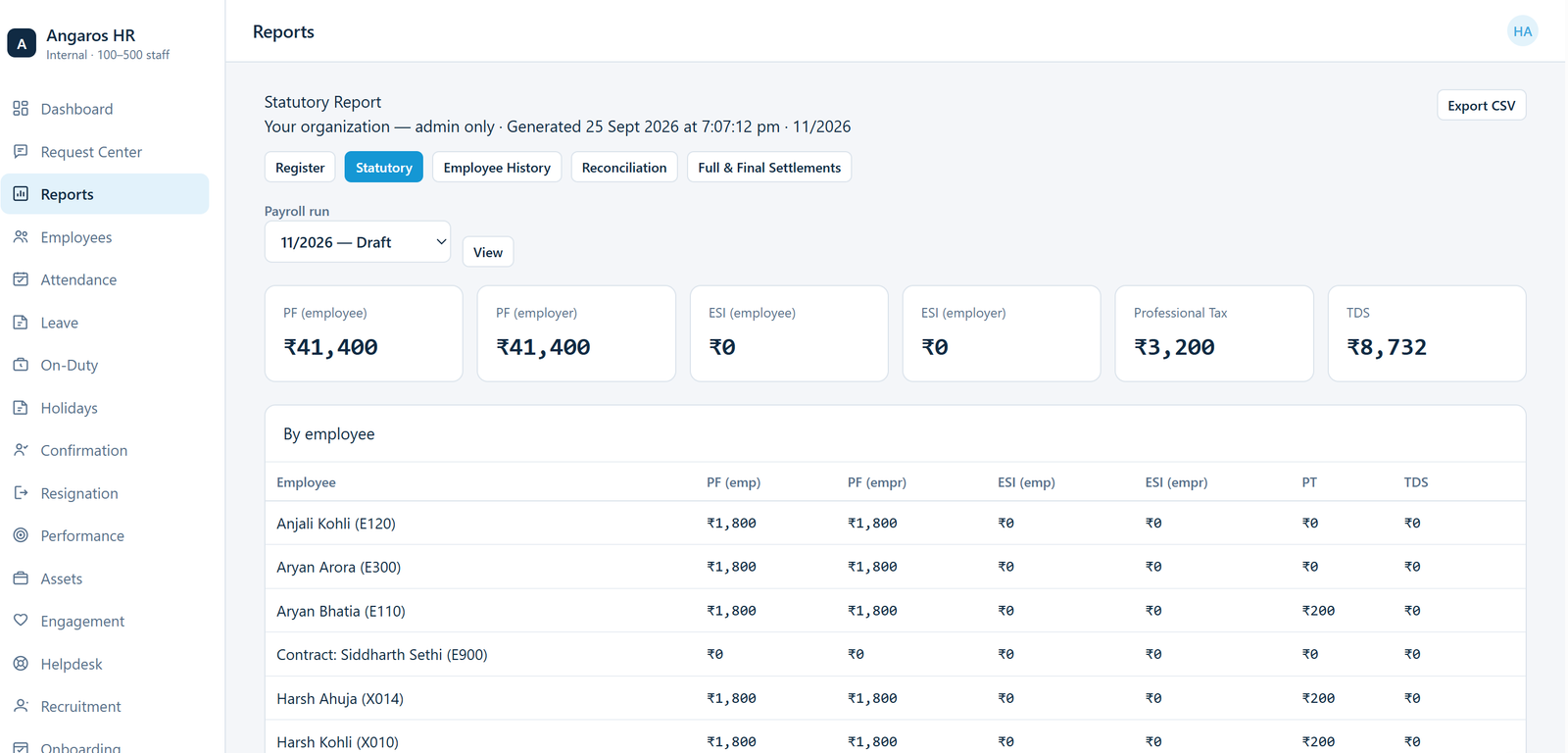Screen dimensions: 1568x753
Task: Click the Engagement heart icon
Action: (21, 621)
